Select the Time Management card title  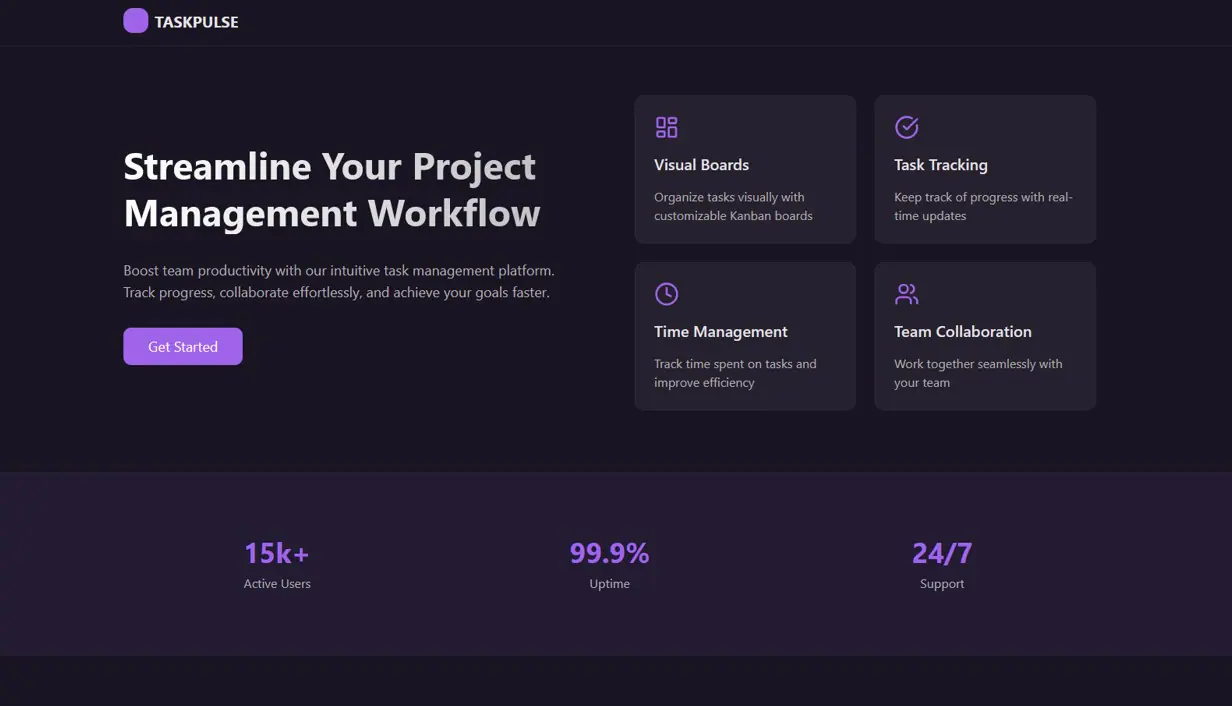[721, 332]
